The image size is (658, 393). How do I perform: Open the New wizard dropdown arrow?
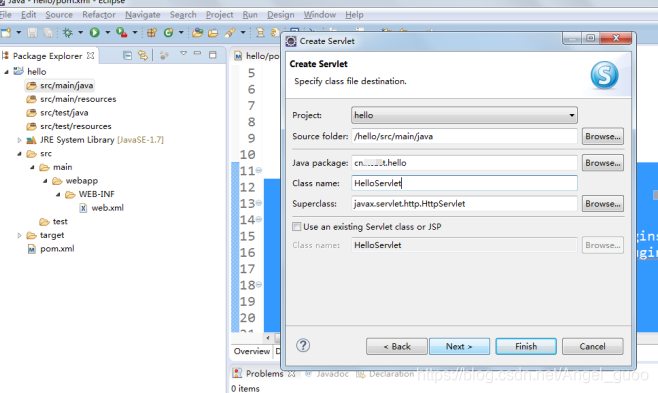tap(18, 32)
